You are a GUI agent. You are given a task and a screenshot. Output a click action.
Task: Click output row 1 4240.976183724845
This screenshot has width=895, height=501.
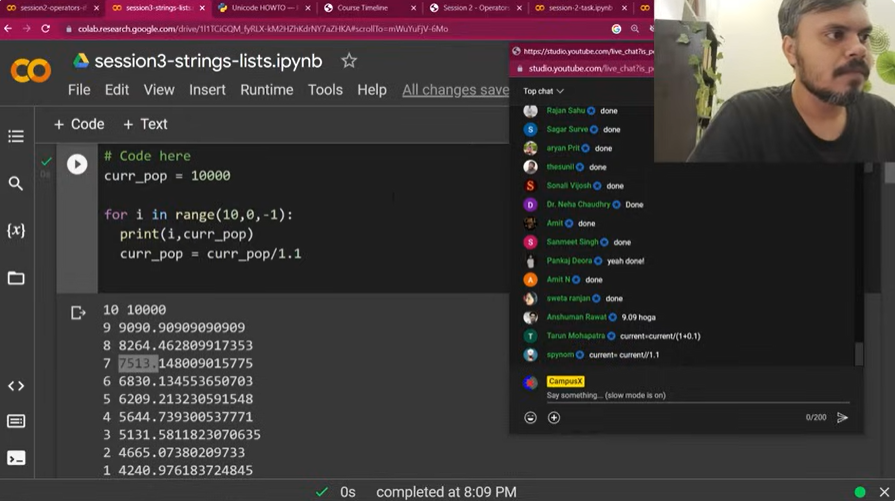(x=178, y=470)
